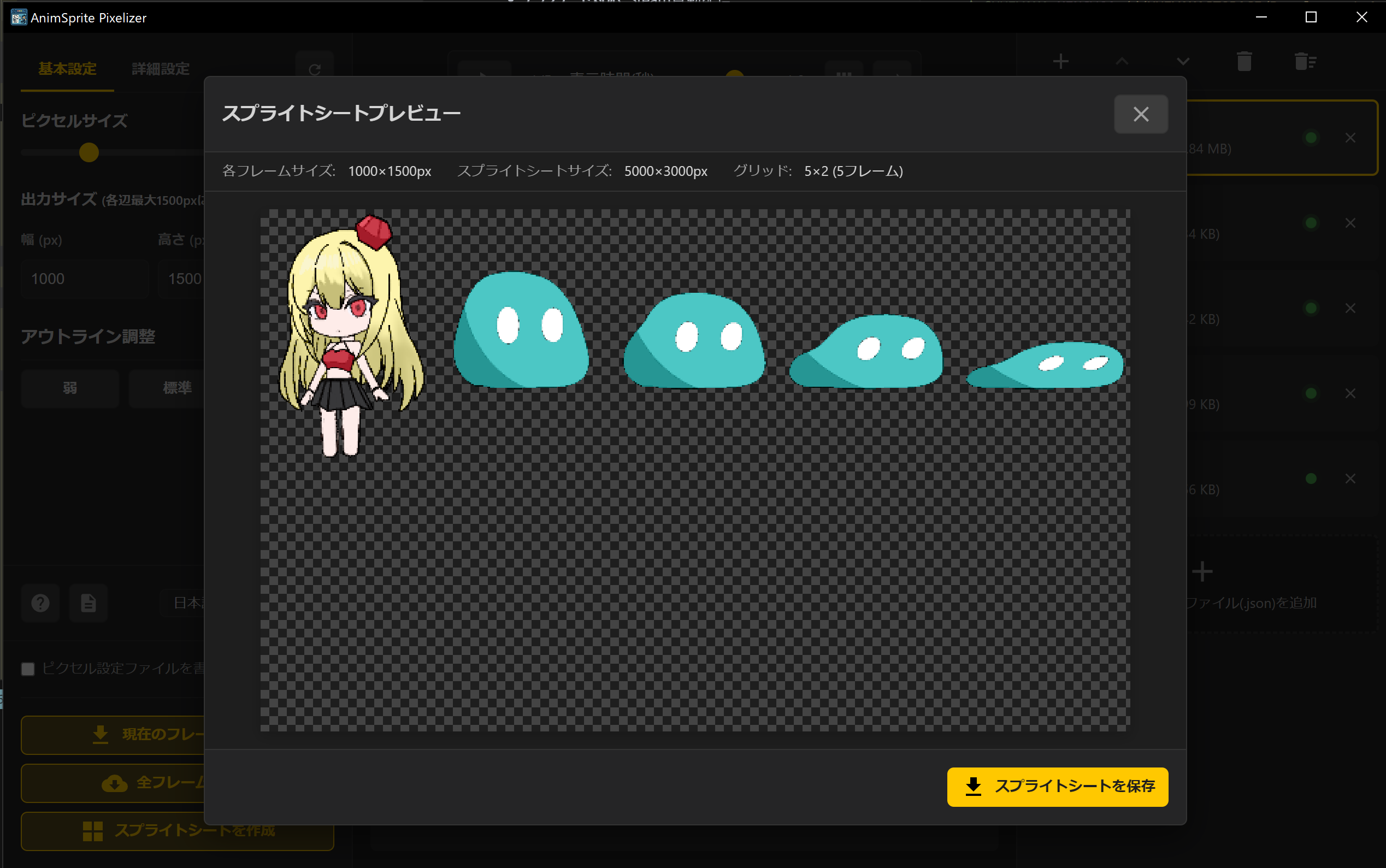Toggle the 標準 outline adjustment option
The width and height of the screenshot is (1386, 868).
tap(178, 388)
